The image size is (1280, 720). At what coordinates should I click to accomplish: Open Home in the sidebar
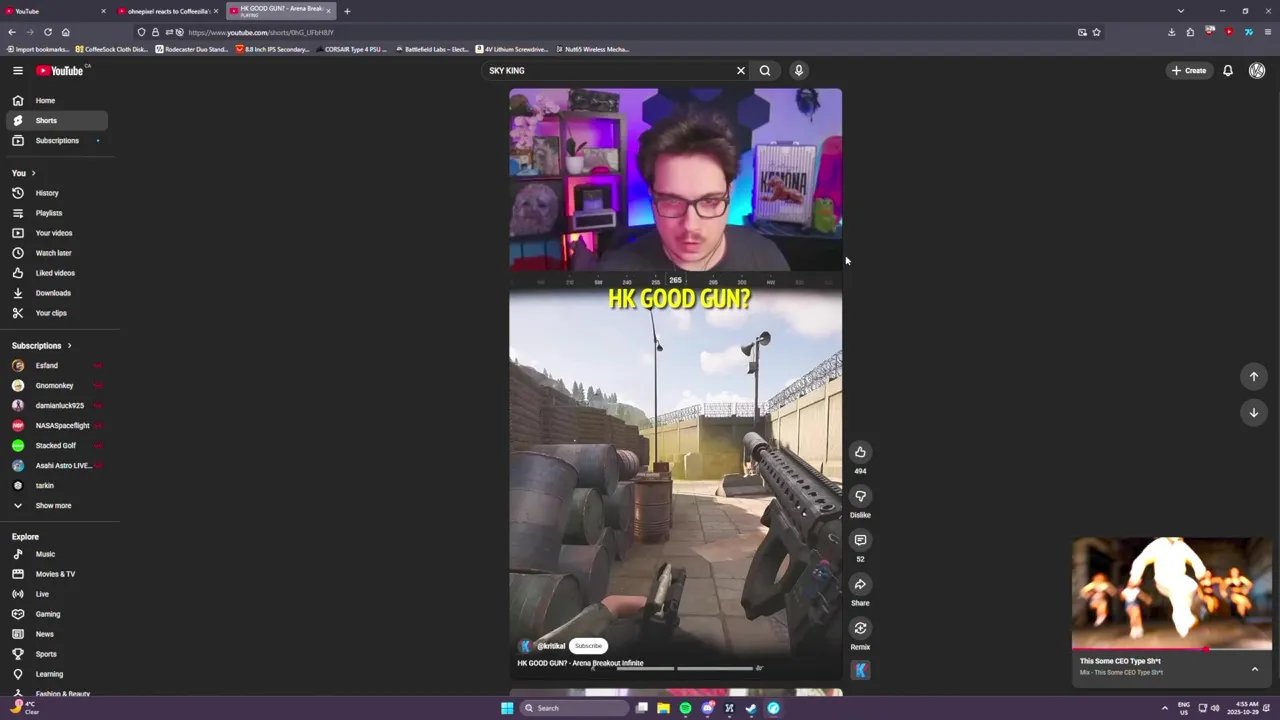pos(56,100)
